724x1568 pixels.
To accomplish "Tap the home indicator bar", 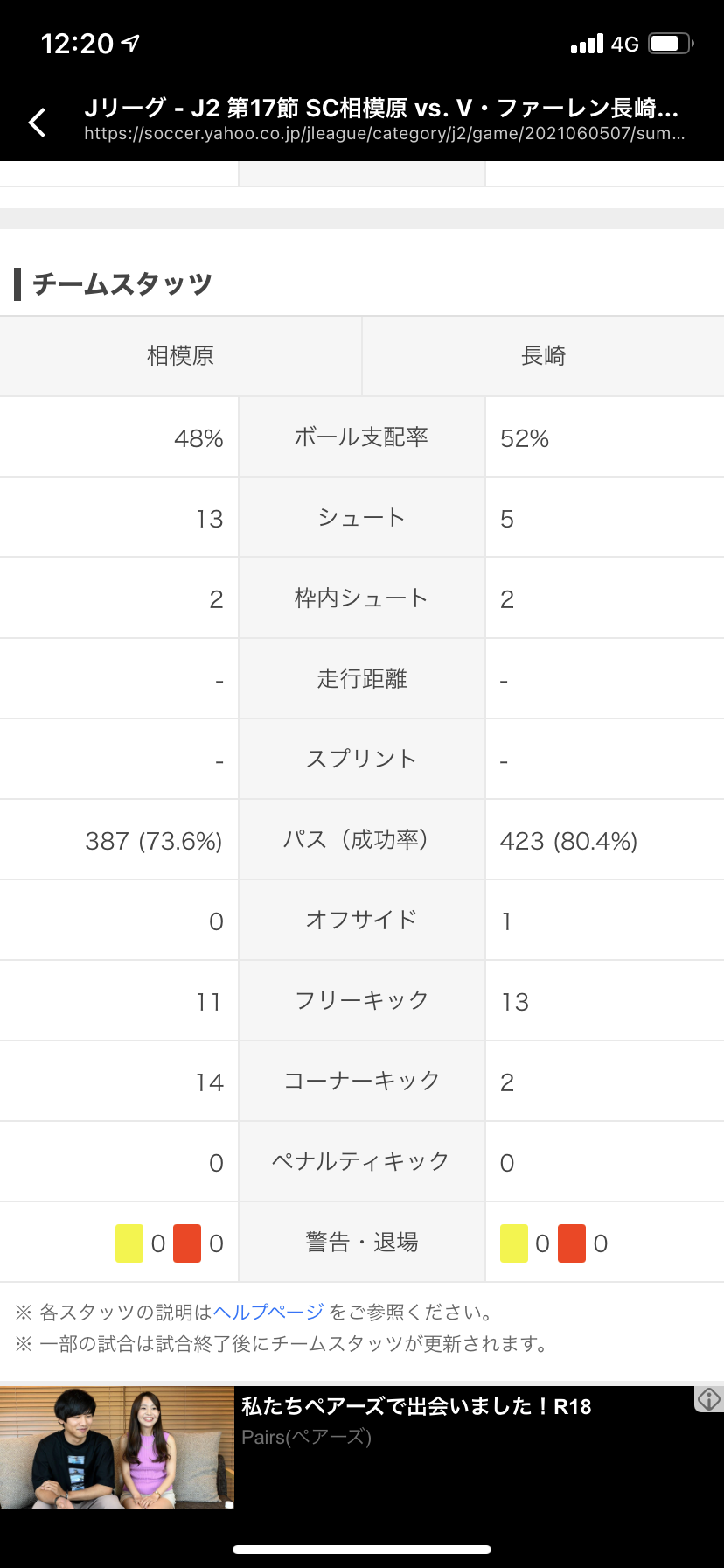I will tap(362, 1550).
